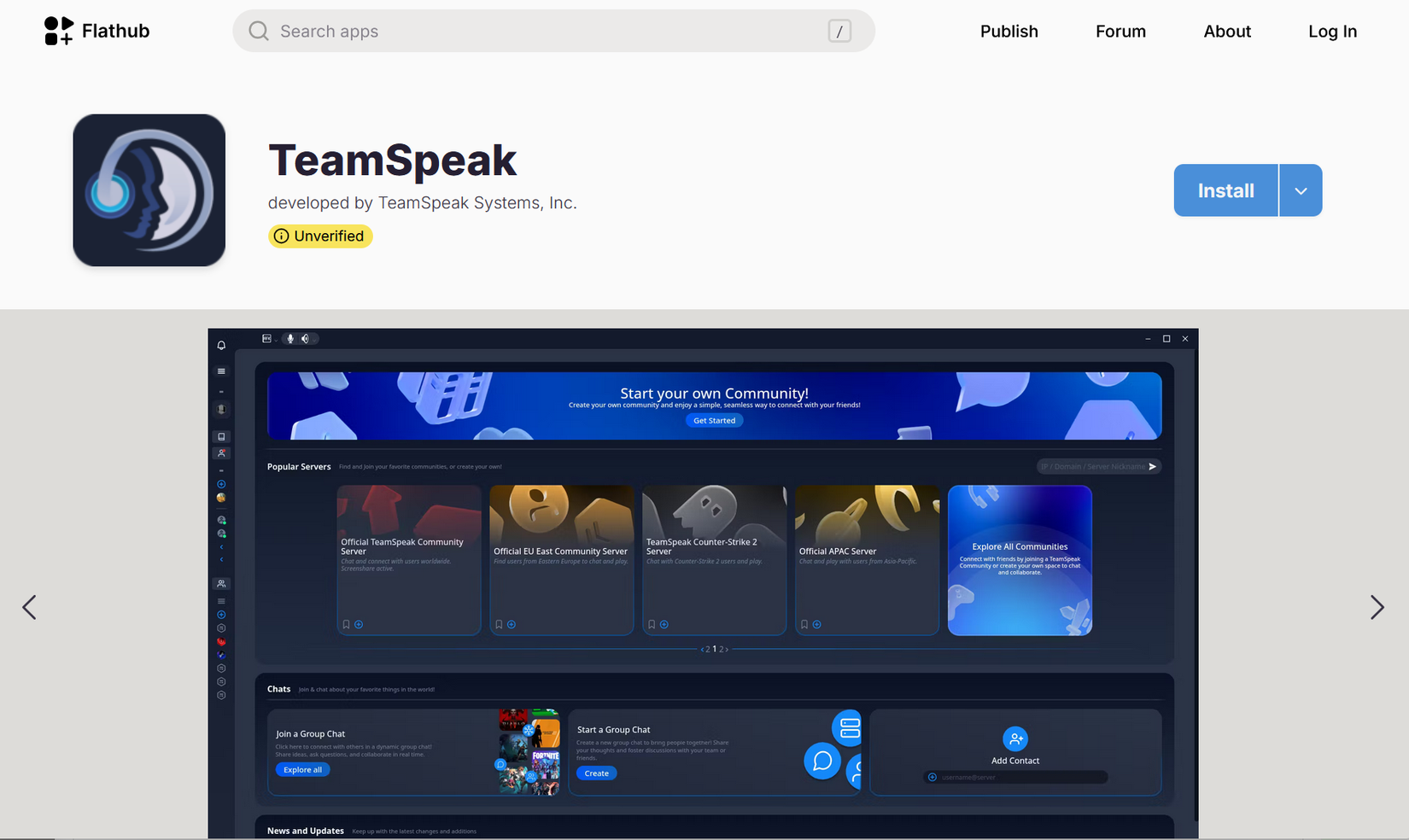Click the Flathub logo icon

coord(59,31)
